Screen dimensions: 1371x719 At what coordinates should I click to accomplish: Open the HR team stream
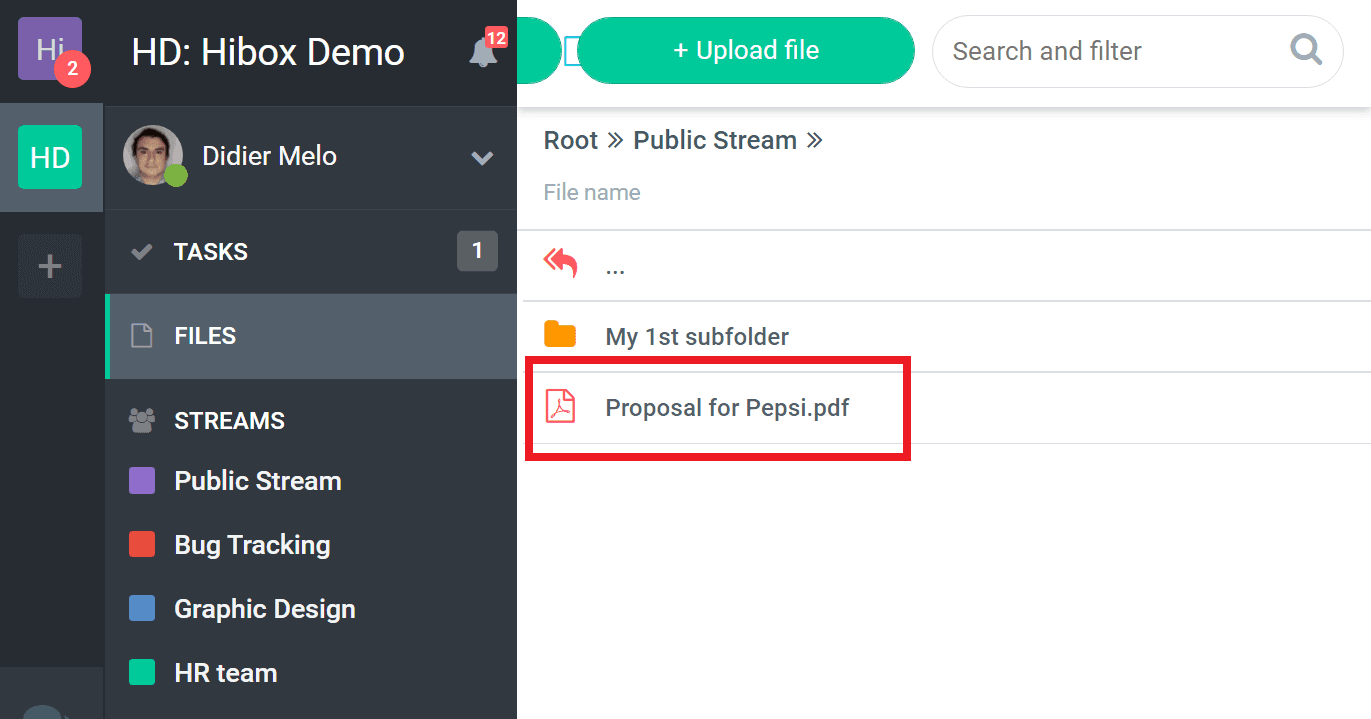tap(225, 673)
